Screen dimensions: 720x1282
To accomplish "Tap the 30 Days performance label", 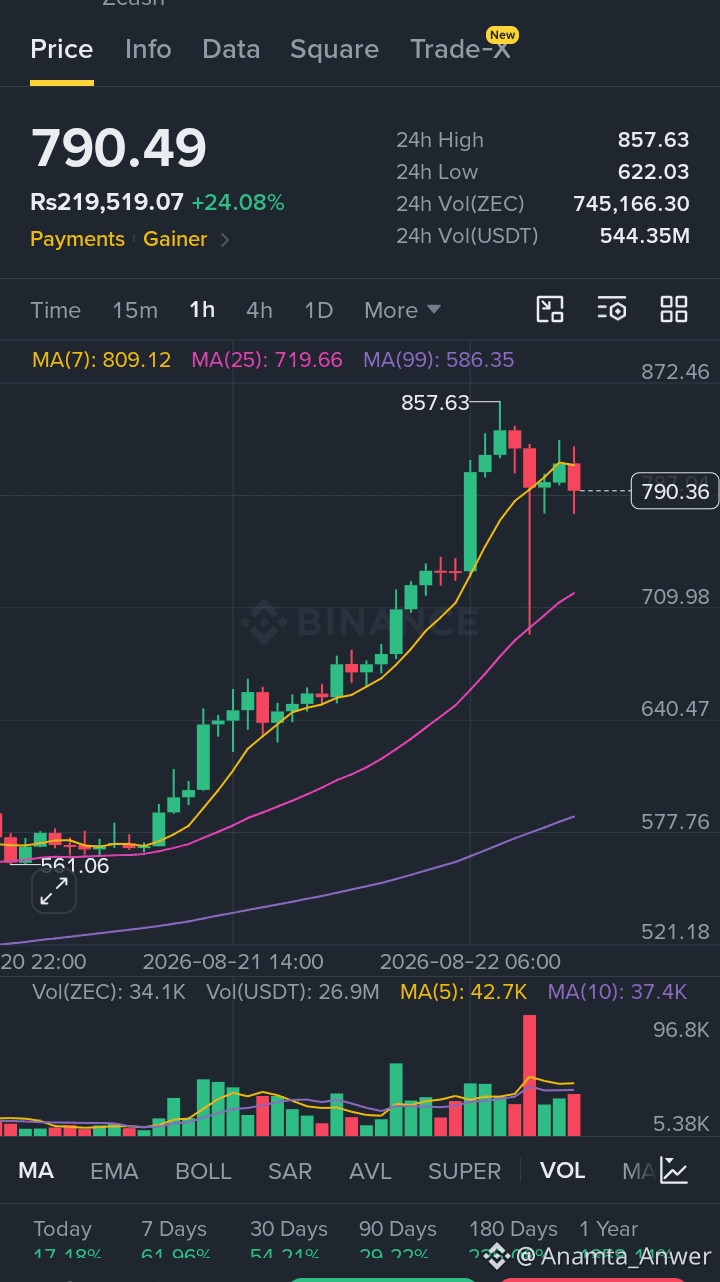I will click(x=289, y=1229).
